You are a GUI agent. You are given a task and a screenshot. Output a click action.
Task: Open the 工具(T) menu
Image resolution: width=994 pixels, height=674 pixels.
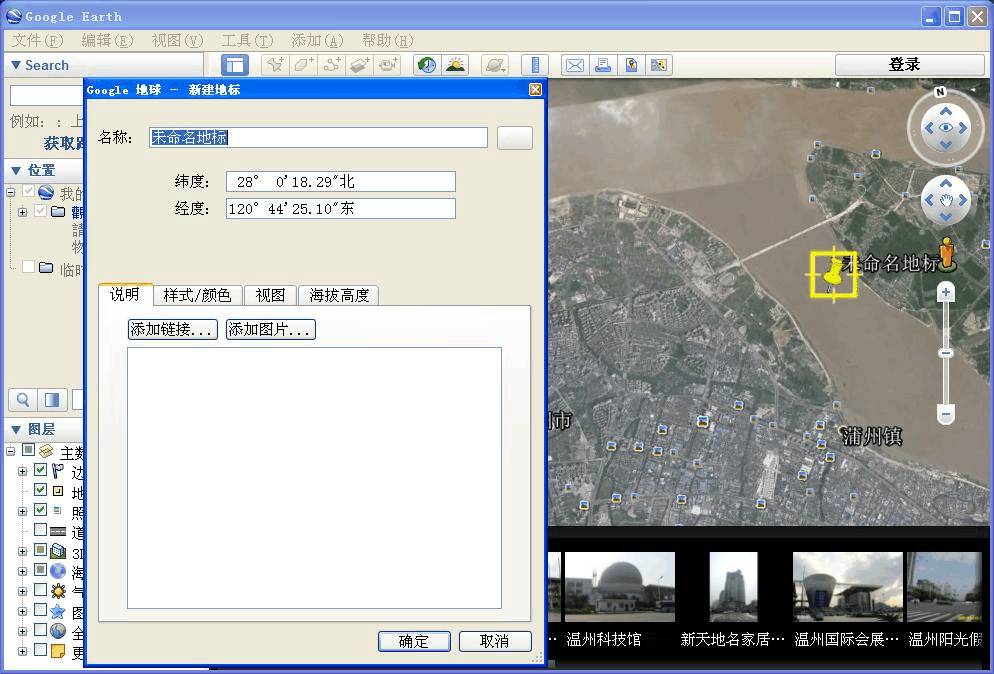pos(247,41)
